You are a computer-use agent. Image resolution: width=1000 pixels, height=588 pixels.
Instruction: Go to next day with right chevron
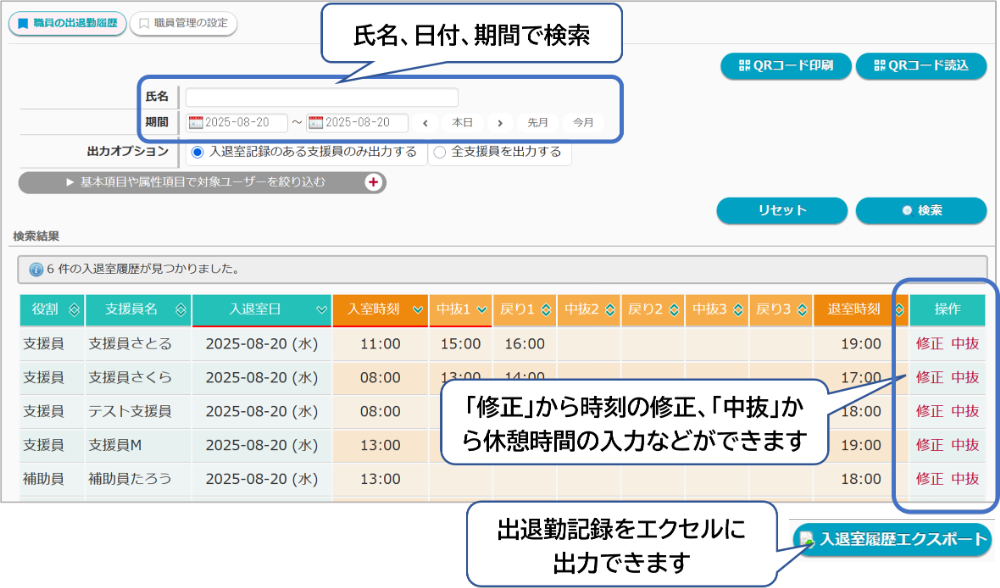500,123
